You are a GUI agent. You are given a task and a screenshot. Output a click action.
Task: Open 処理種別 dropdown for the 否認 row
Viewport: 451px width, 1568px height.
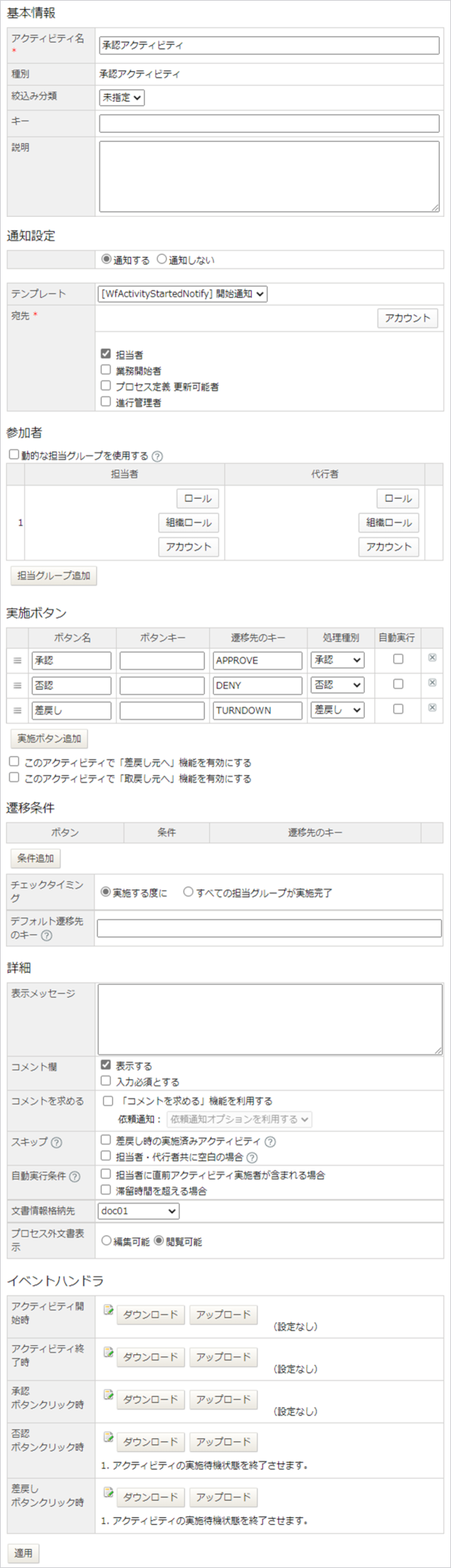tap(337, 685)
